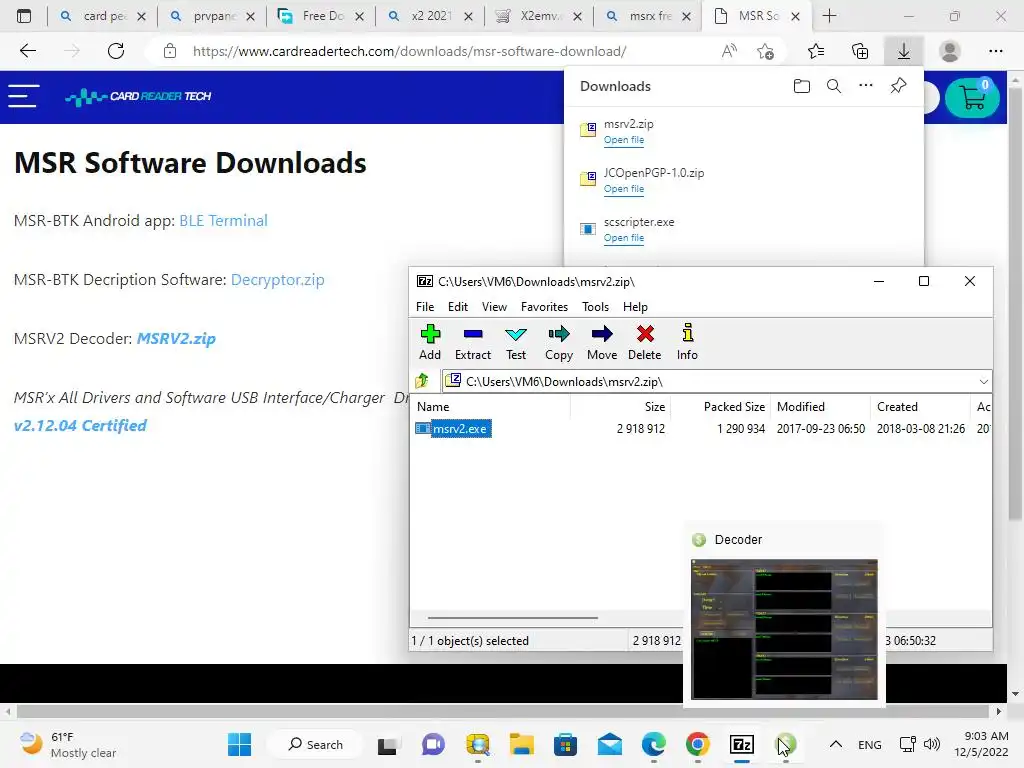The image size is (1024, 768).
Task: Click the browser Downloads toolbar button
Action: pyautogui.click(x=904, y=51)
